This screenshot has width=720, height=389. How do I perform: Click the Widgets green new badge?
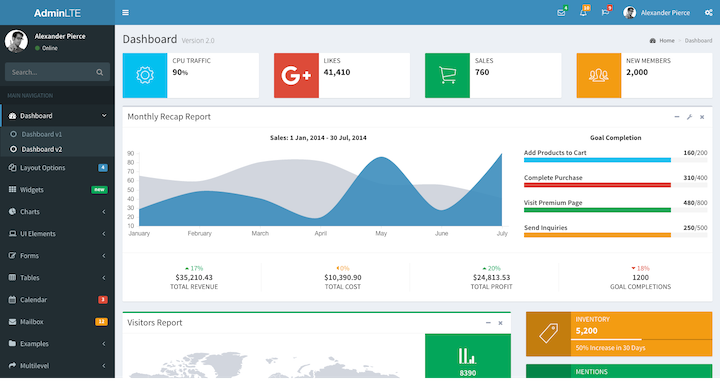coord(99,190)
